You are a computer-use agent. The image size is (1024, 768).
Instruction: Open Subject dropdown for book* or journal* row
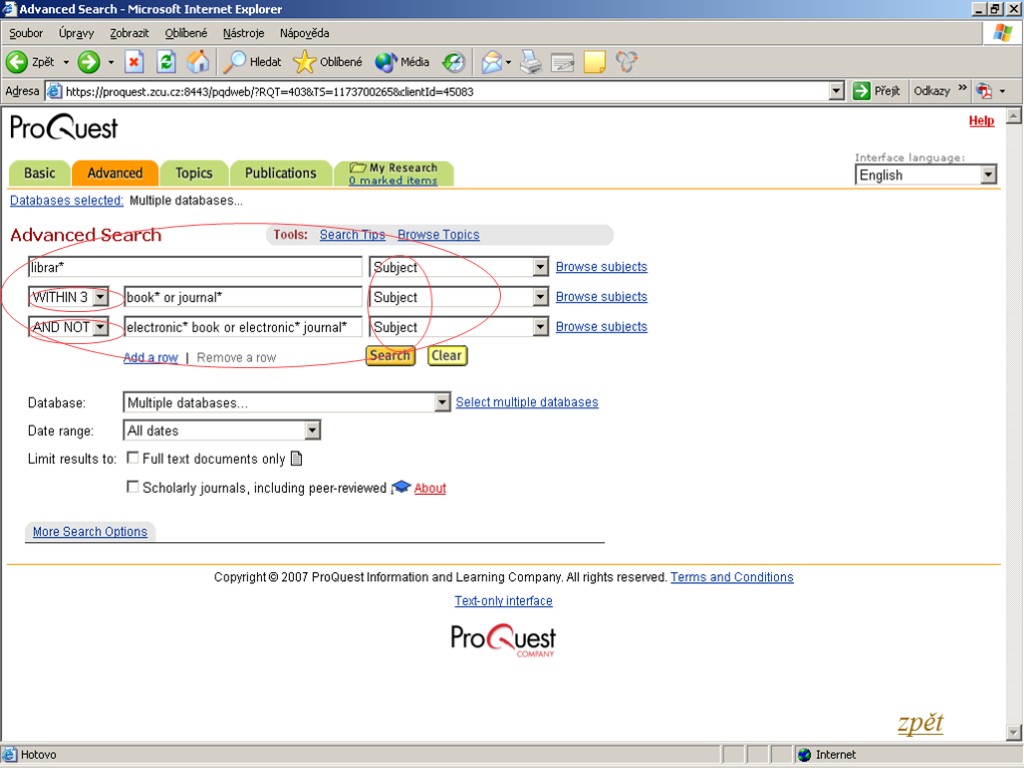point(540,297)
